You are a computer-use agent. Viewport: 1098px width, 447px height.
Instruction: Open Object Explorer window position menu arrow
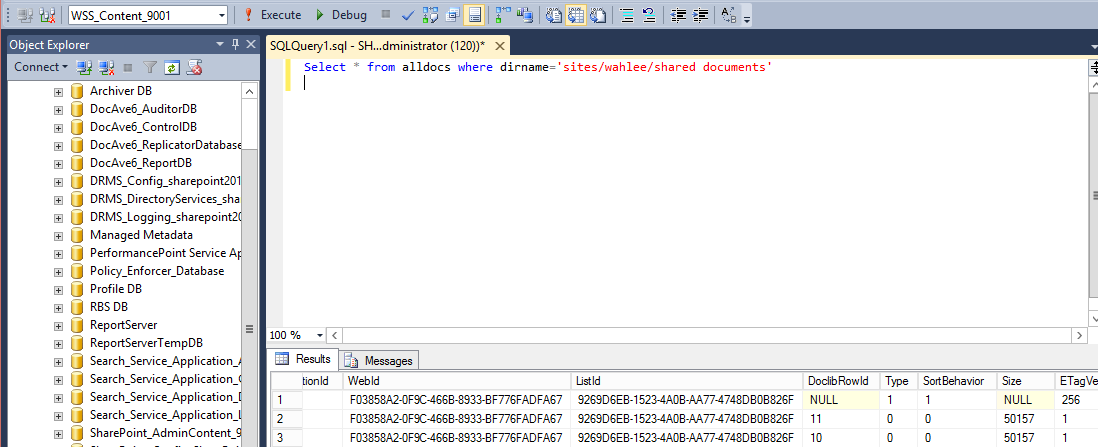click(x=221, y=44)
